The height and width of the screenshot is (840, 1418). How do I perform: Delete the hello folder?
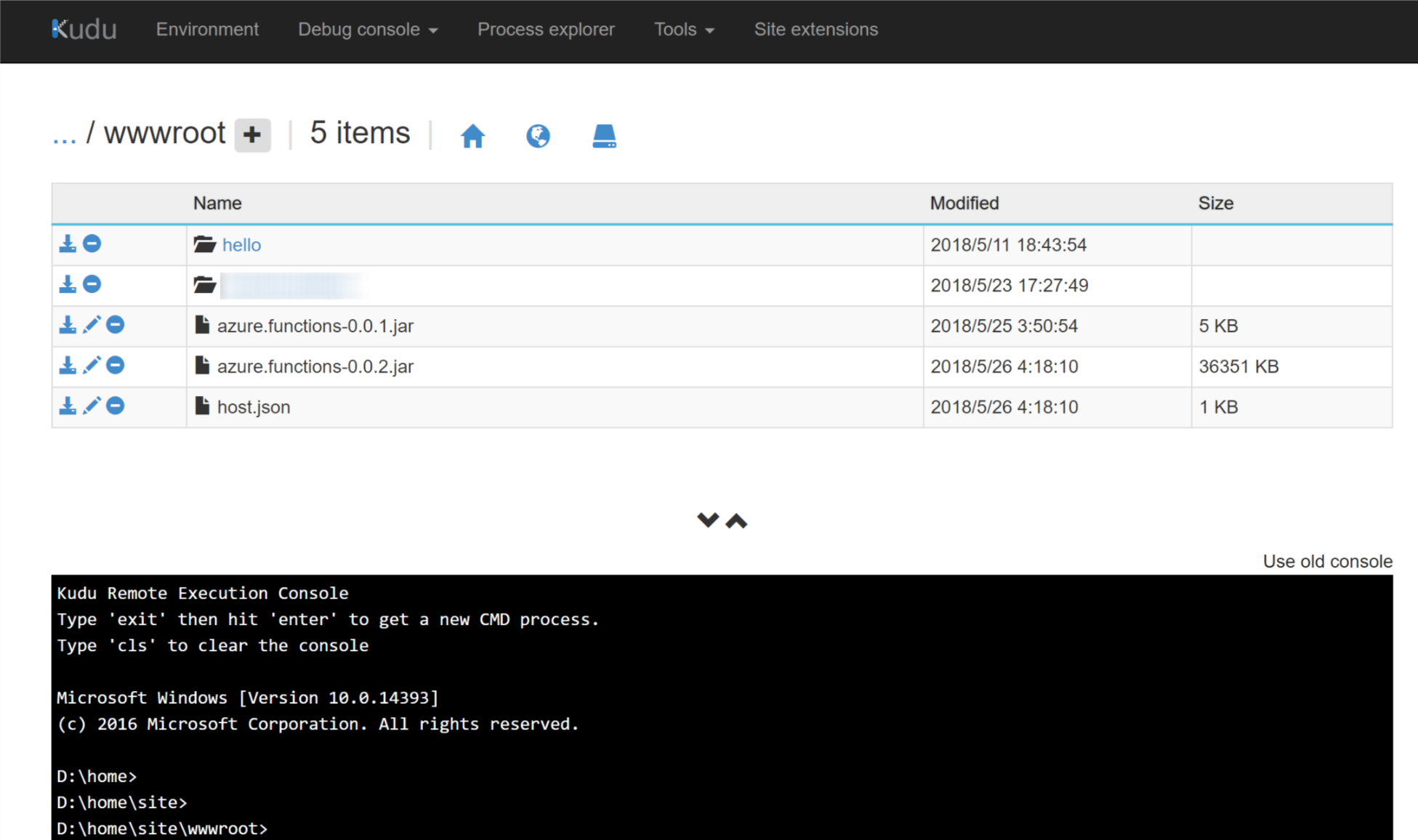click(x=92, y=244)
